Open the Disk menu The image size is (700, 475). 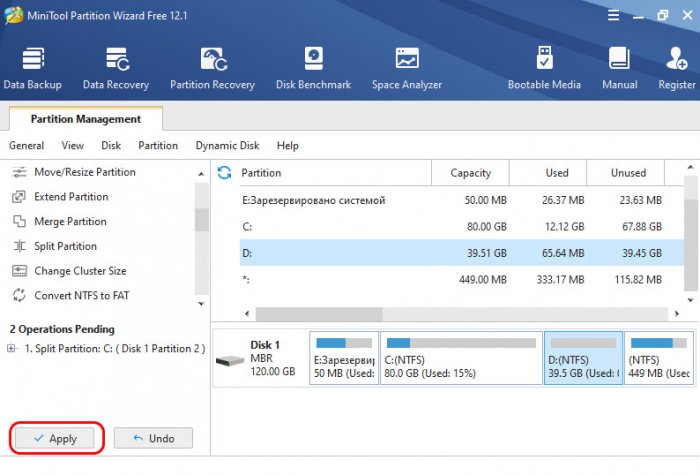tap(111, 146)
